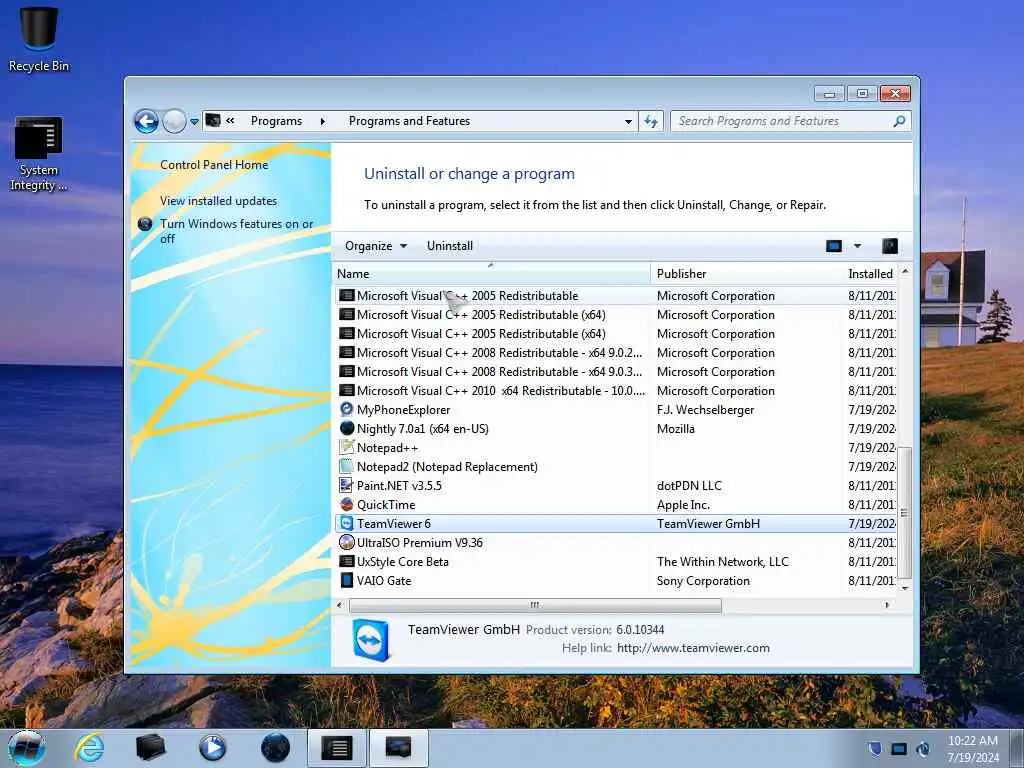
Task: Open Windows Media Player from the taskbar
Action: (212, 748)
